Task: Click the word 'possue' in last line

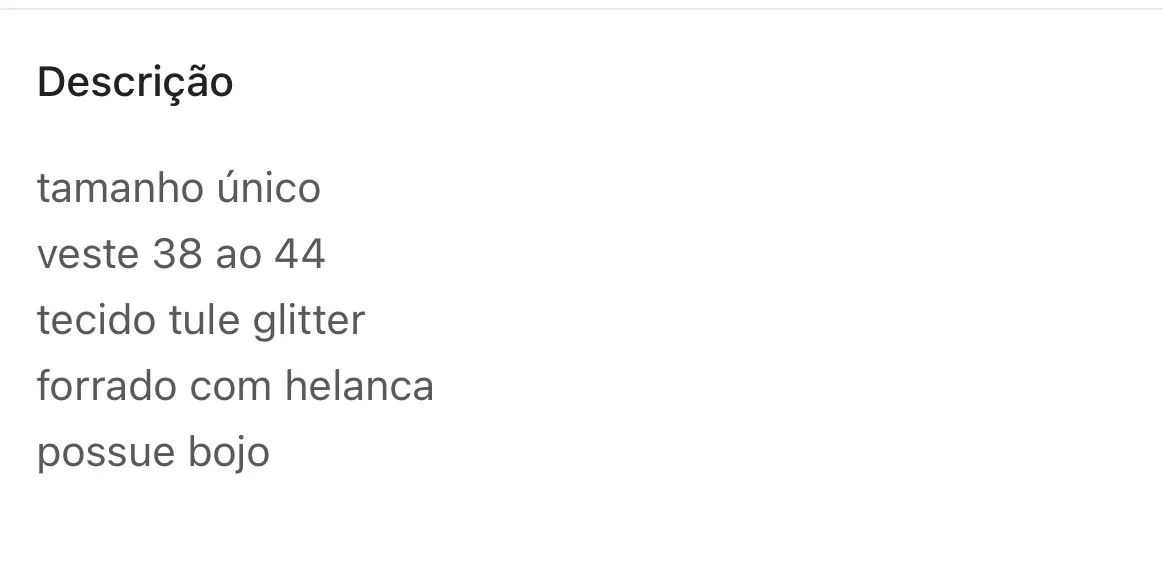Action: click(x=105, y=455)
